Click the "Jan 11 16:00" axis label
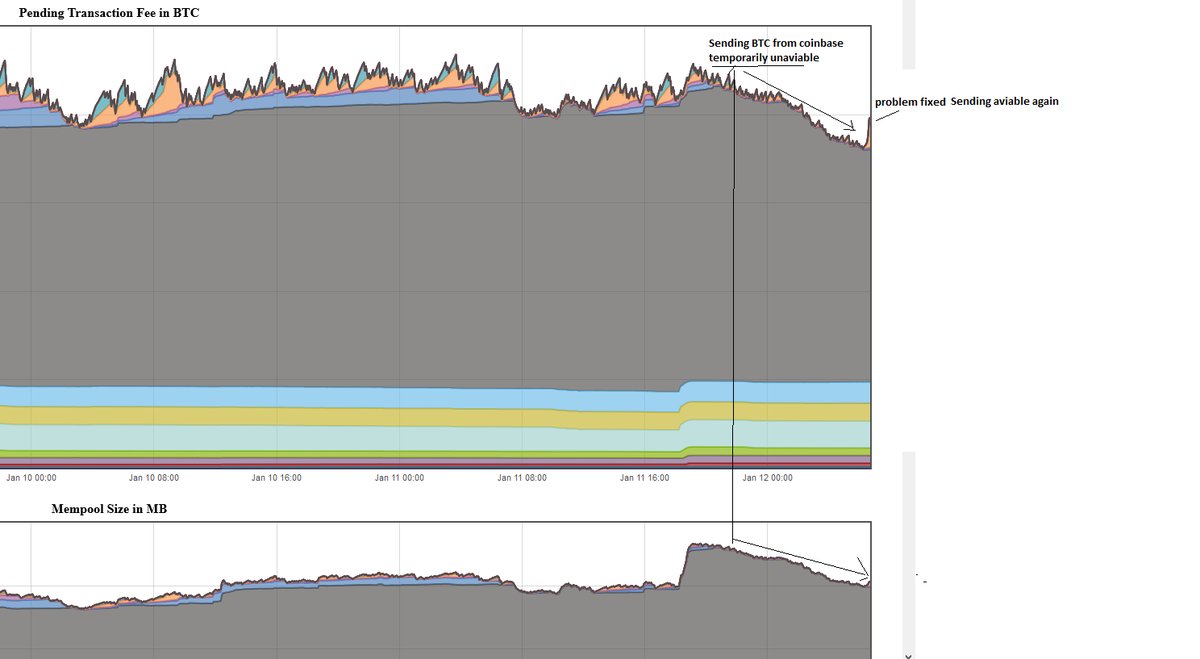Viewport: 1200px width, 659px height. [x=644, y=478]
